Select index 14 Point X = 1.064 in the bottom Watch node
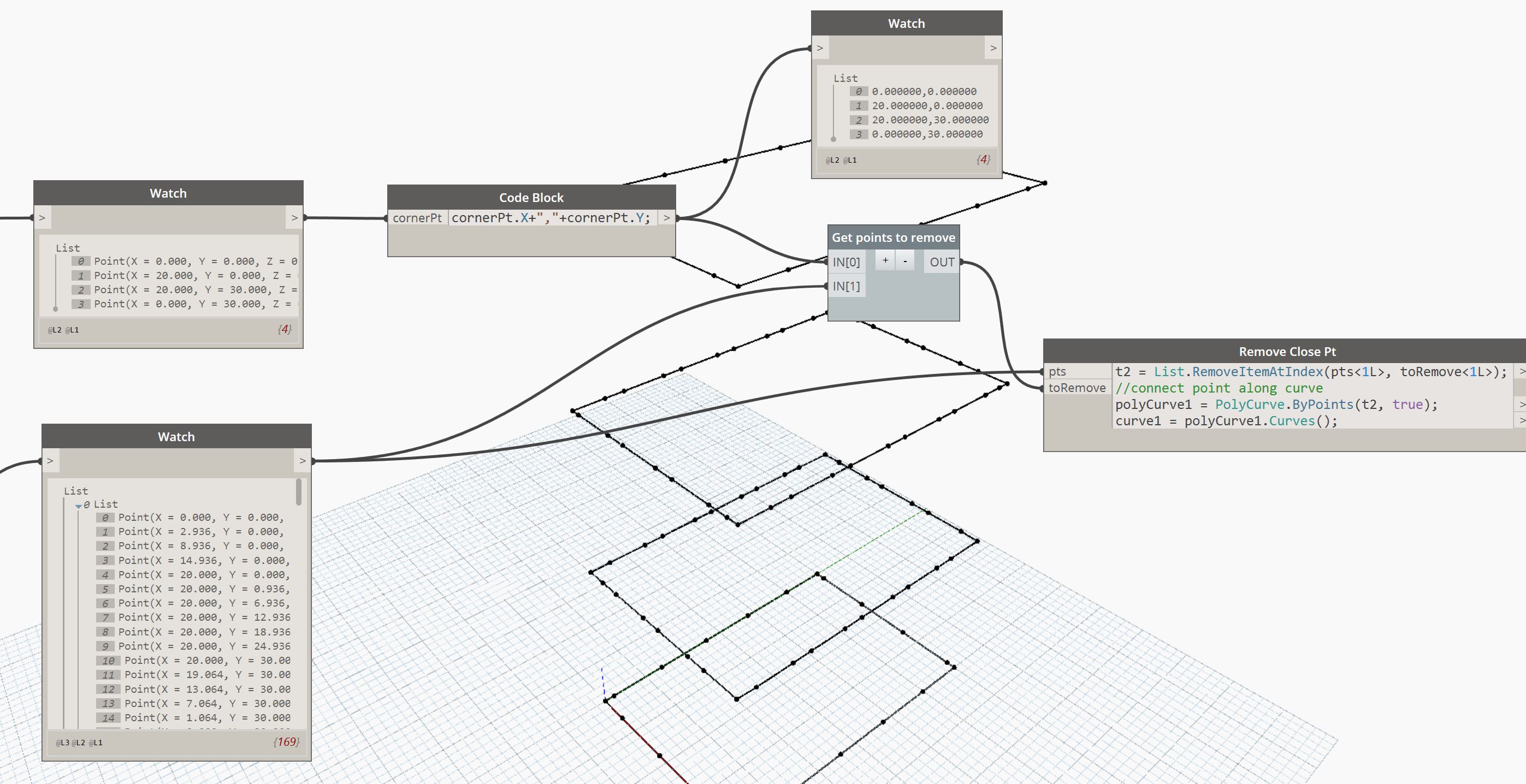Viewport: 1526px width, 784px height. 208,718
